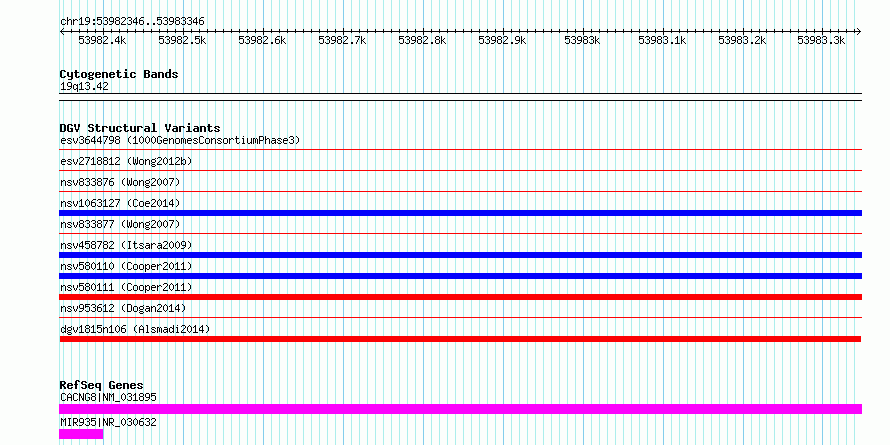Open variant nsv953612 (Dogan2014)
The width and height of the screenshot is (890, 445).
click(x=123, y=308)
